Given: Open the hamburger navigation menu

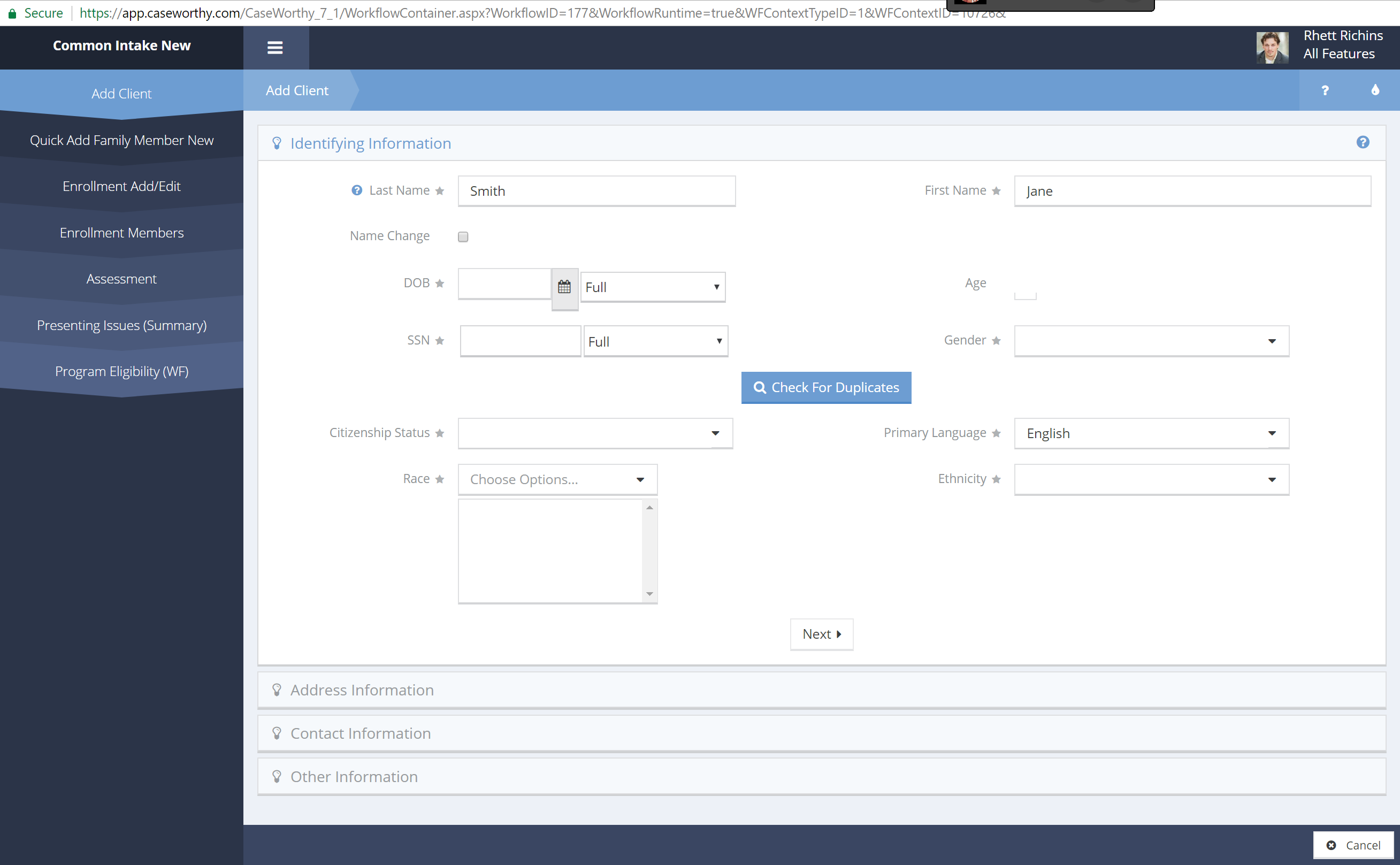Looking at the screenshot, I should pos(275,48).
